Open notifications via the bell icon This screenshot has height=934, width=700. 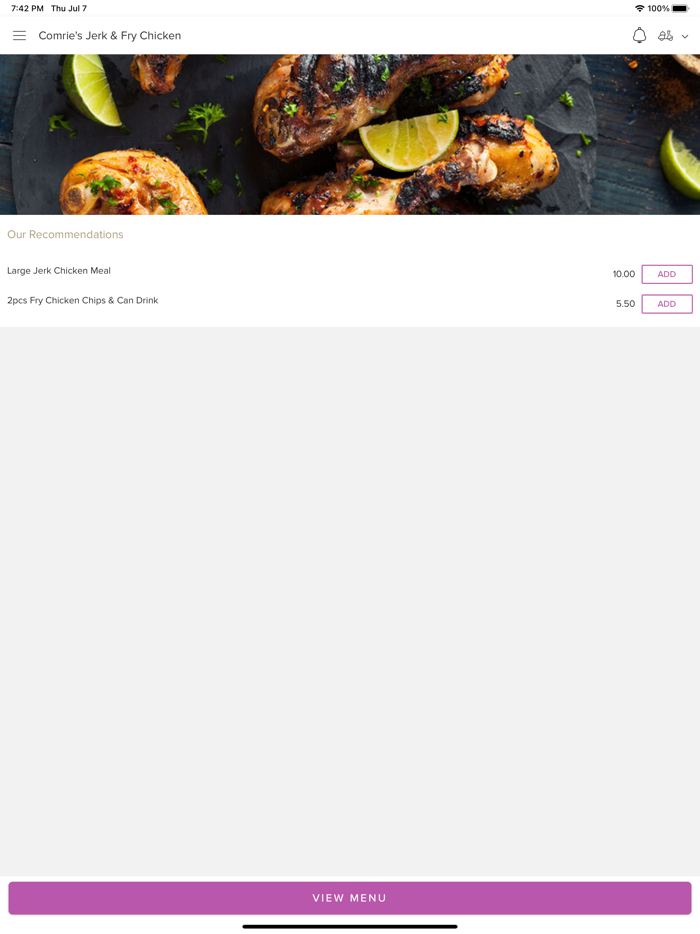[x=639, y=36]
